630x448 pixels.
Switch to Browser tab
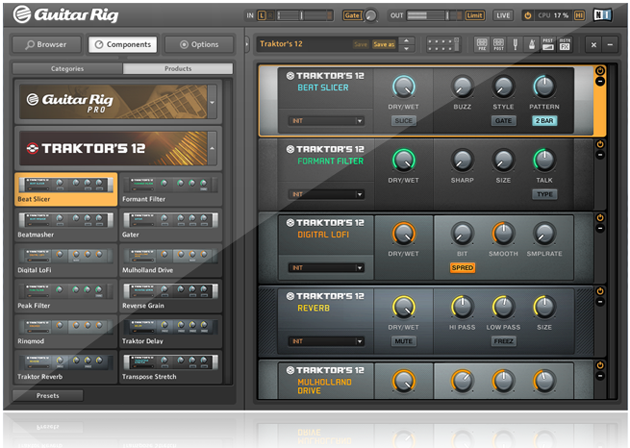(x=47, y=44)
